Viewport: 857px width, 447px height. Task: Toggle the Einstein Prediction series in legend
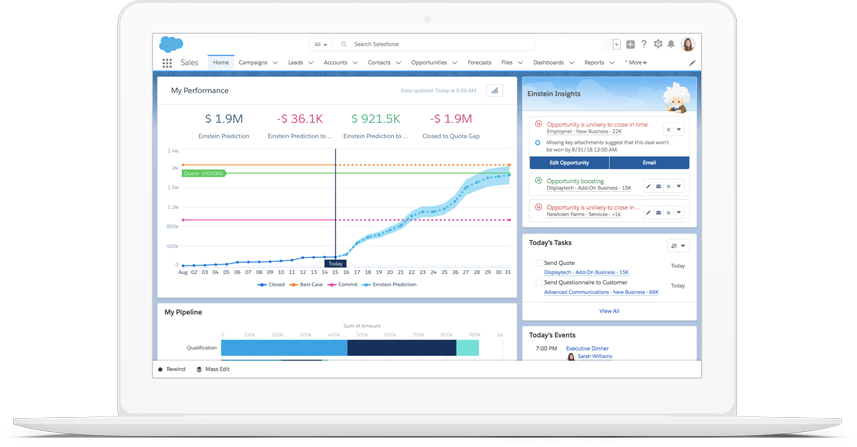(389, 285)
